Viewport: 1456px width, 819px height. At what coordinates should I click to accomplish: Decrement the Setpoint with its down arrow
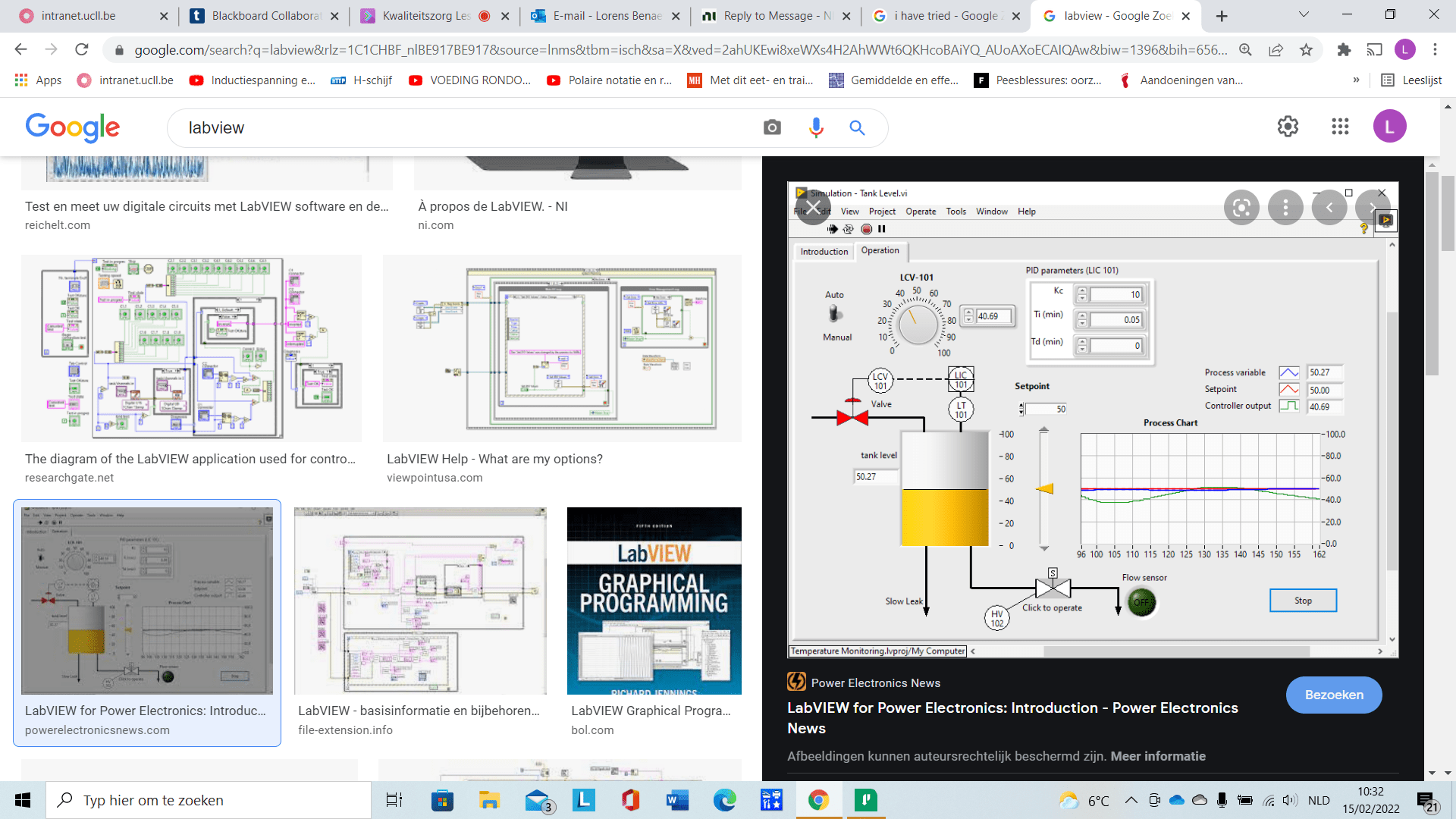coord(1020,411)
